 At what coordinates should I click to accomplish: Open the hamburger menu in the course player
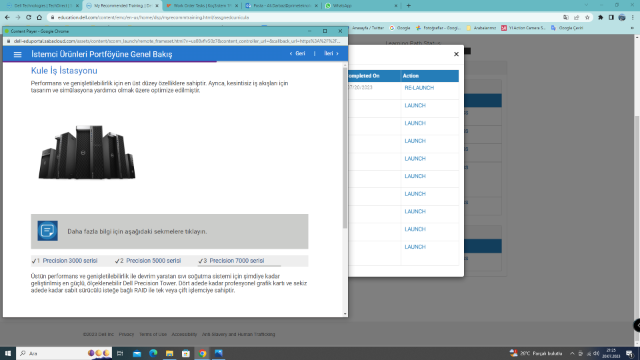point(18,54)
